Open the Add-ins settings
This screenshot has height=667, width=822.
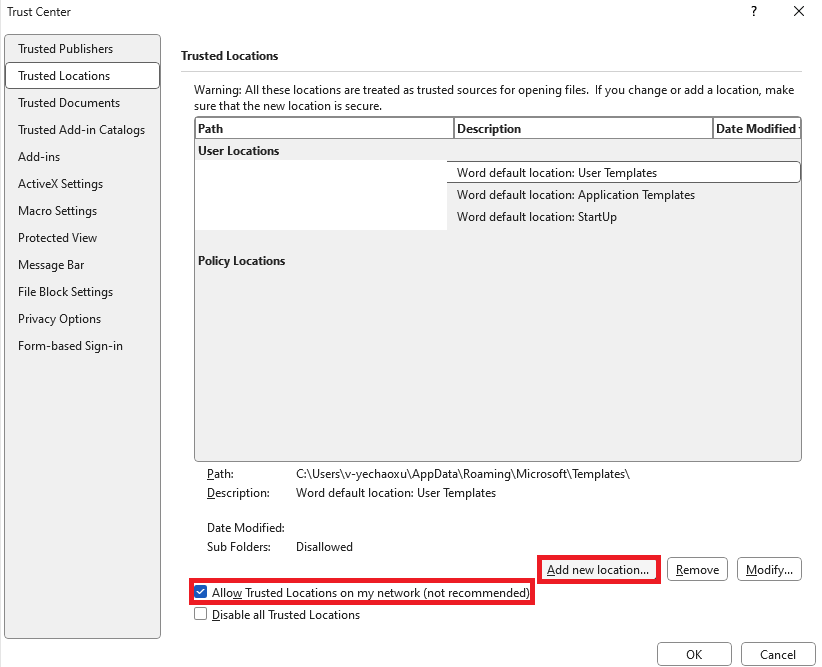pos(40,156)
